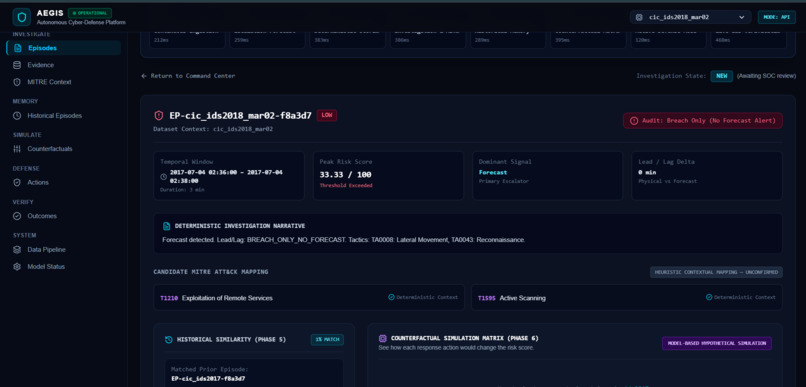Click the 468ms latency value

coord(723,40)
